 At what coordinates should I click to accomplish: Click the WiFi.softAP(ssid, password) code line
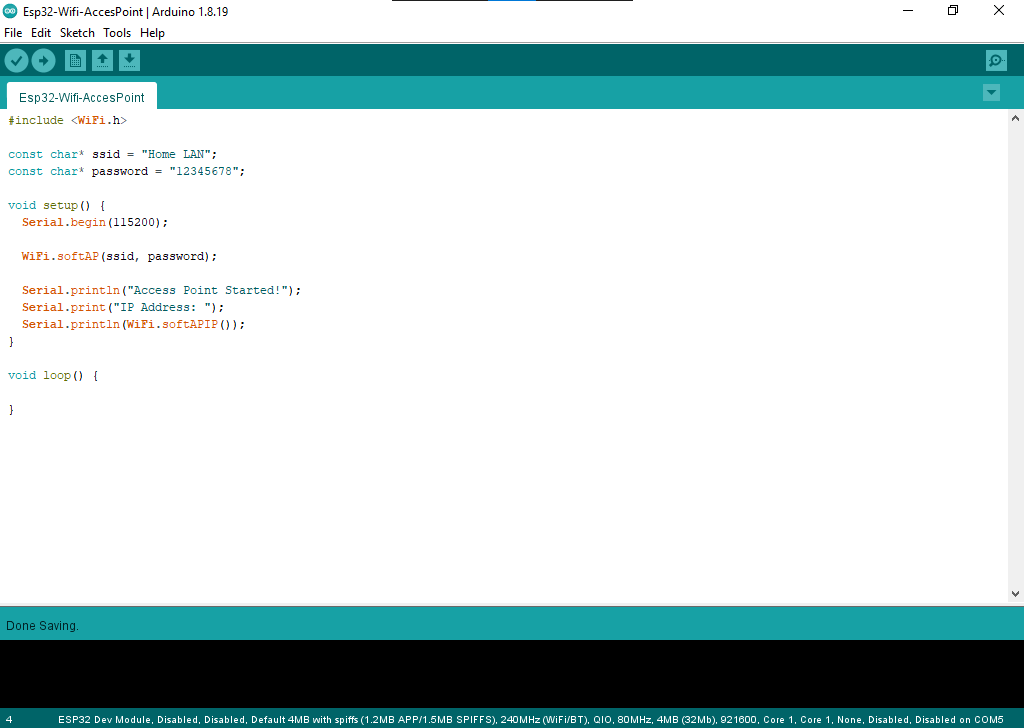click(x=119, y=256)
